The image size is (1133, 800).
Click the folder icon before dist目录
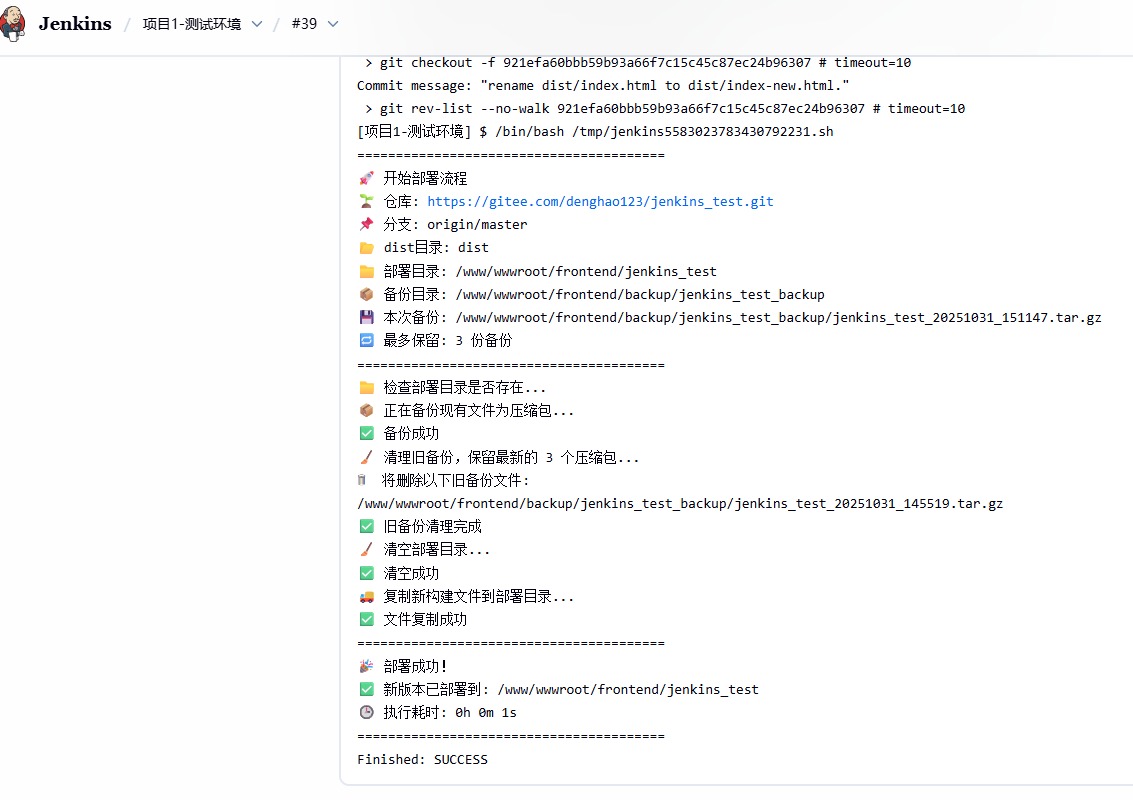point(364,247)
